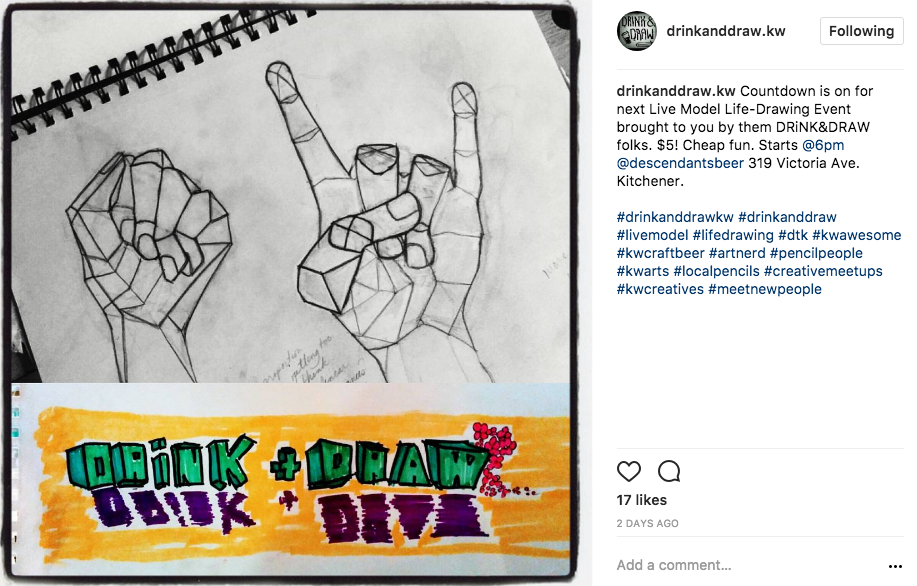Open drinkanddraw.kw username in caption
This screenshot has height=586, width=917.
tap(675, 91)
